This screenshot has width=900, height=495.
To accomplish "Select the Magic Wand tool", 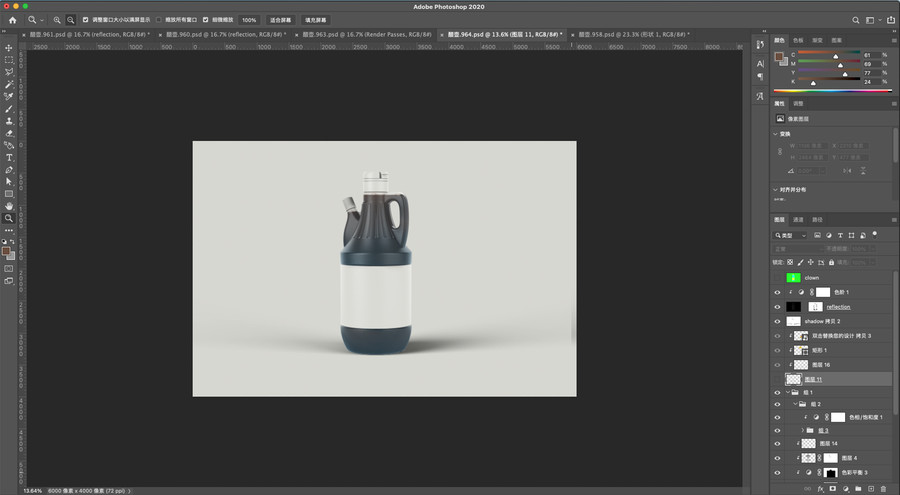I will (x=9, y=84).
